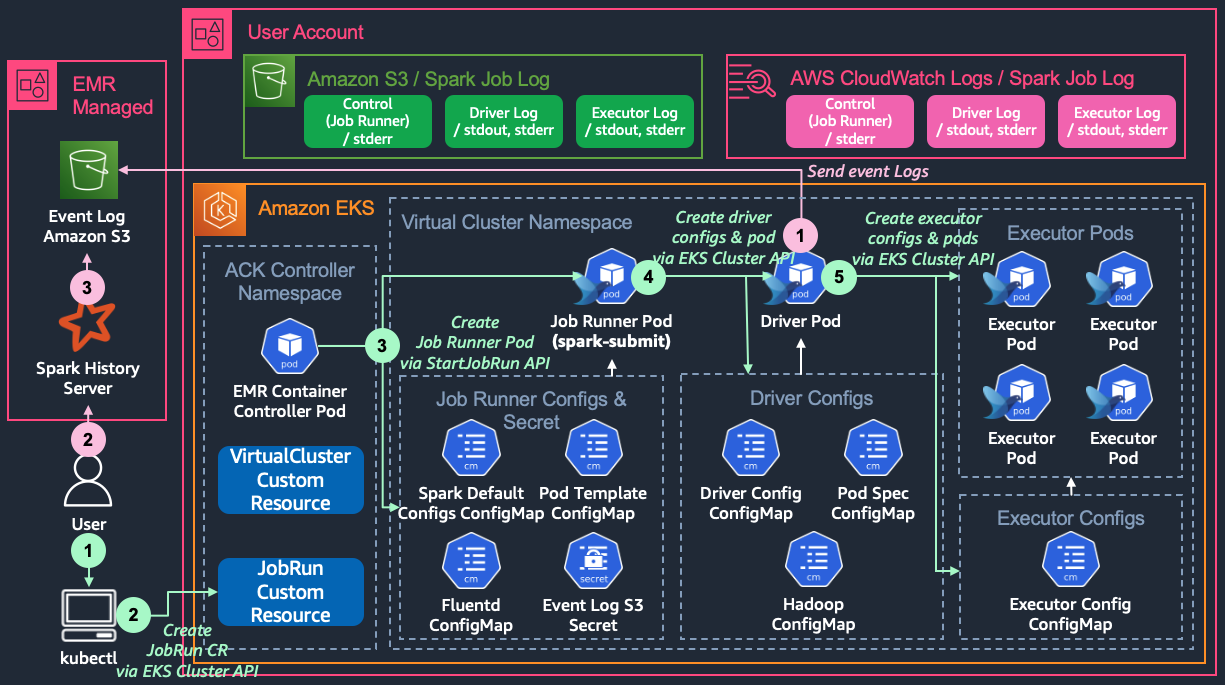Image resolution: width=1225 pixels, height=685 pixels.
Task: Click the pink CloudWatch Control Job Runner box
Action: pyautogui.click(x=850, y=122)
